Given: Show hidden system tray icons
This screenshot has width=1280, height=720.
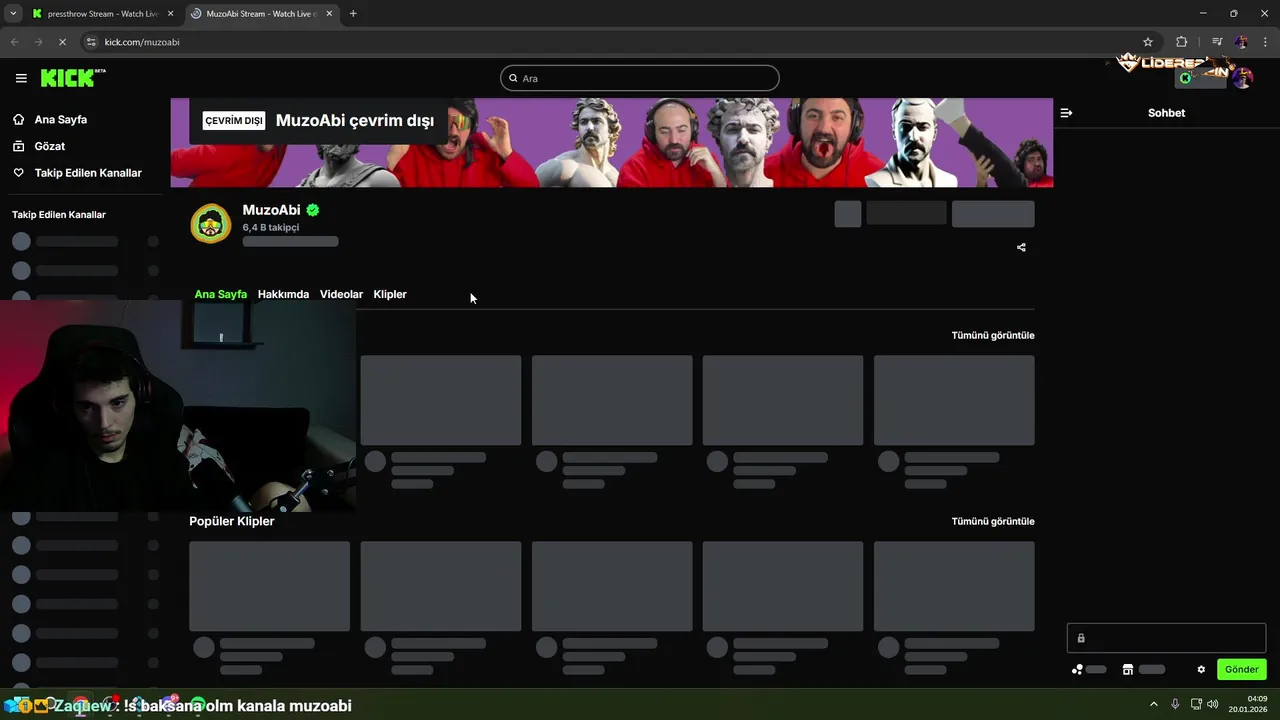Looking at the screenshot, I should click(x=1153, y=704).
